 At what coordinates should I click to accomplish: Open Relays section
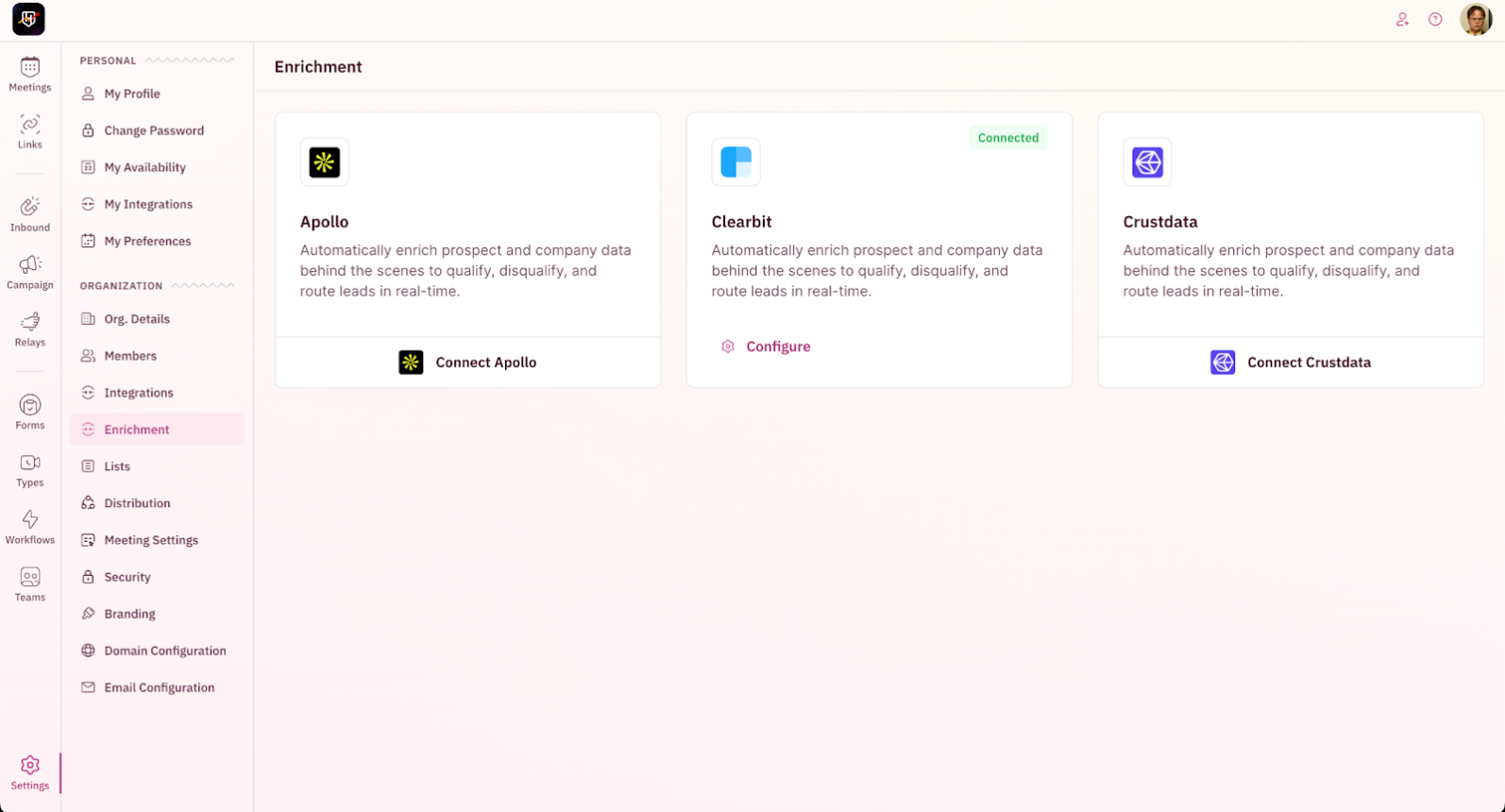(30, 330)
